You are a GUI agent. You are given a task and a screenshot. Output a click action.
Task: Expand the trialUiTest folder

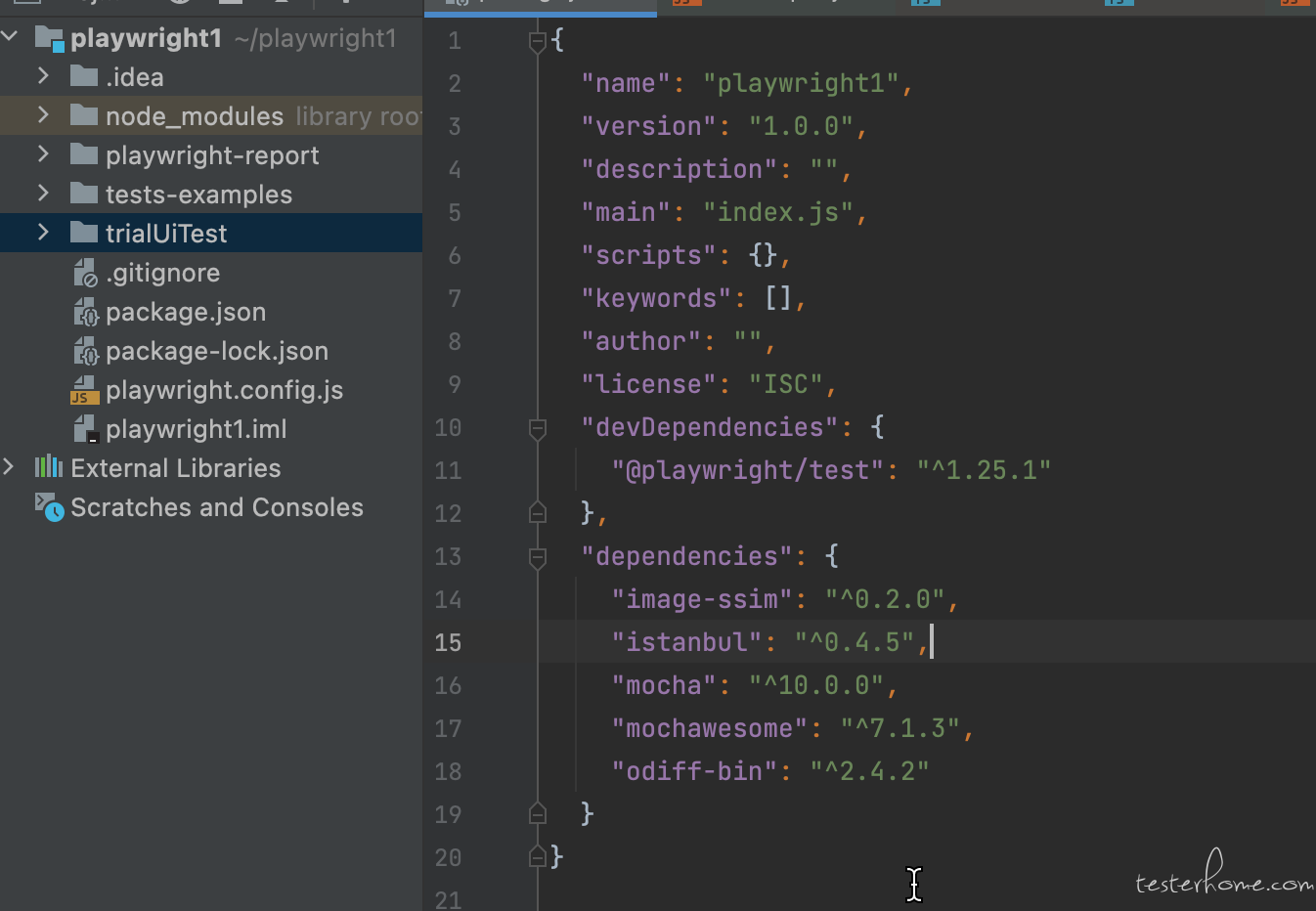[x=43, y=232]
